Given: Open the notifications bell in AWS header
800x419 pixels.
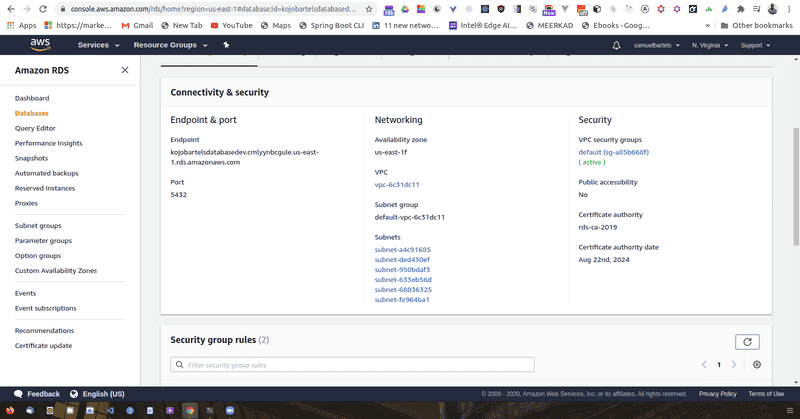Looking at the screenshot, I should tap(616, 45).
